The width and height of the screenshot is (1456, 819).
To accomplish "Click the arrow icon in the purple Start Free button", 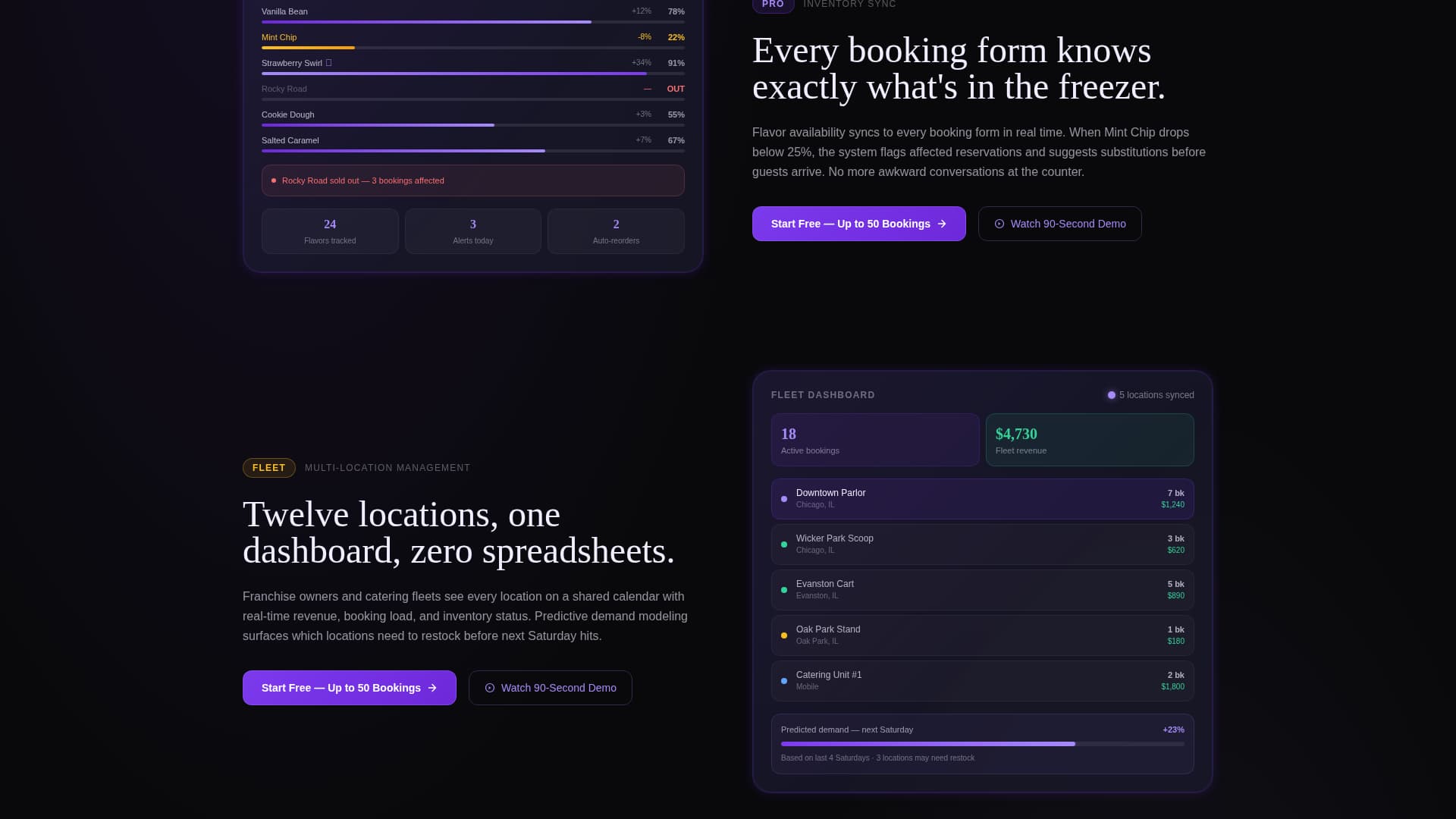I will 942,223.
